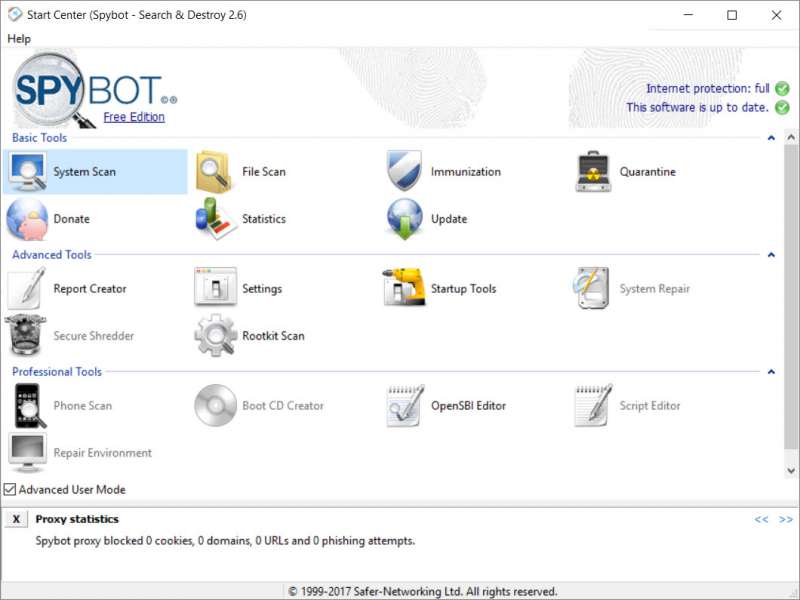Viewport: 800px width, 600px height.
Task: Close the Proxy statistics panel with X
Action: point(16,519)
